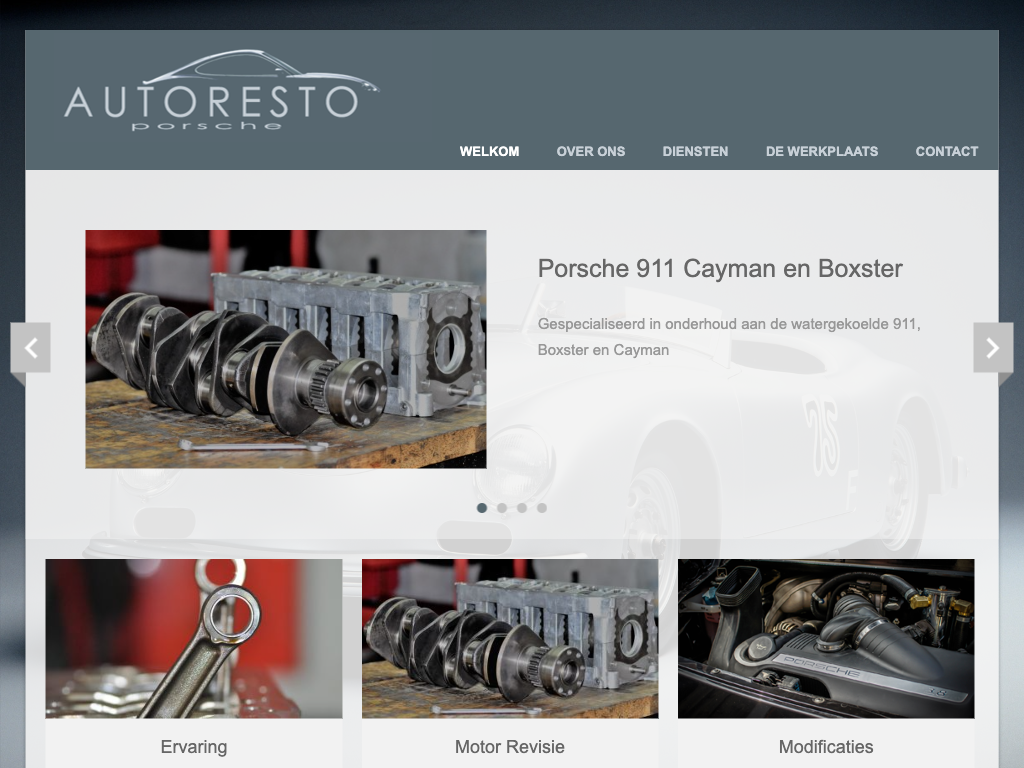Screen dimensions: 1024x768
Task: Go to the Contact page
Action: pyautogui.click(x=946, y=151)
